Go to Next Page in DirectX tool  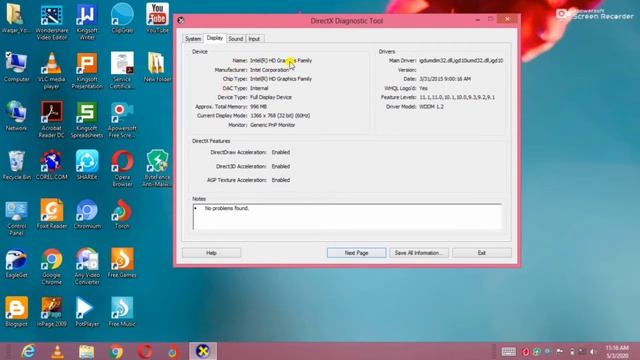click(356, 253)
